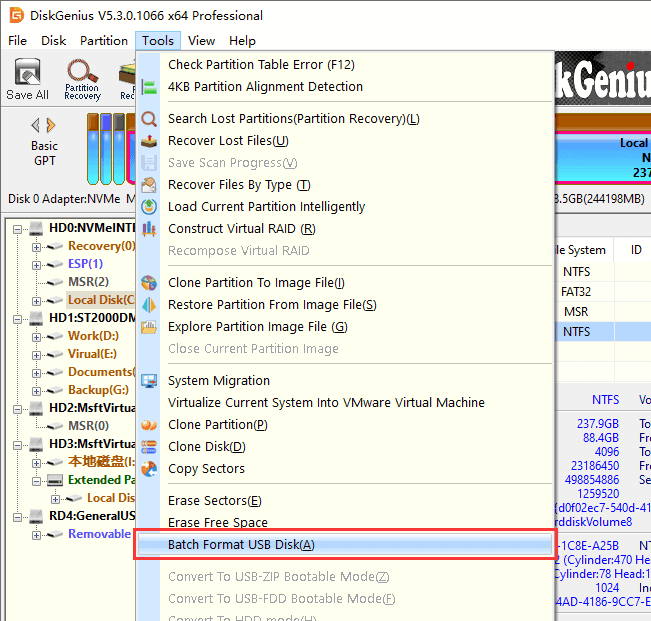
Task: Collapse the HD0:NVMe disk tree node
Action: point(19,228)
